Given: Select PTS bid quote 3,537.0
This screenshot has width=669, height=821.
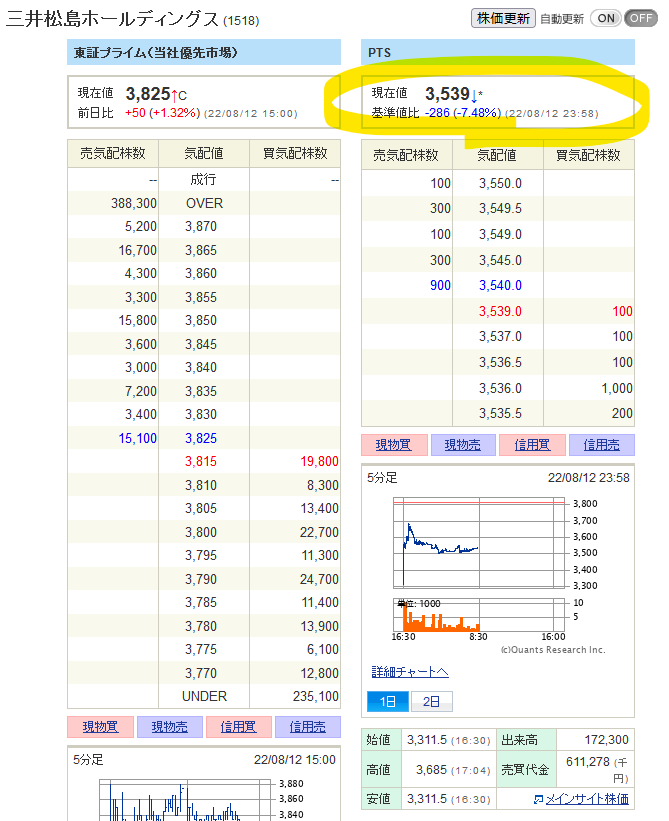Looking at the screenshot, I should pyautogui.click(x=500, y=337).
